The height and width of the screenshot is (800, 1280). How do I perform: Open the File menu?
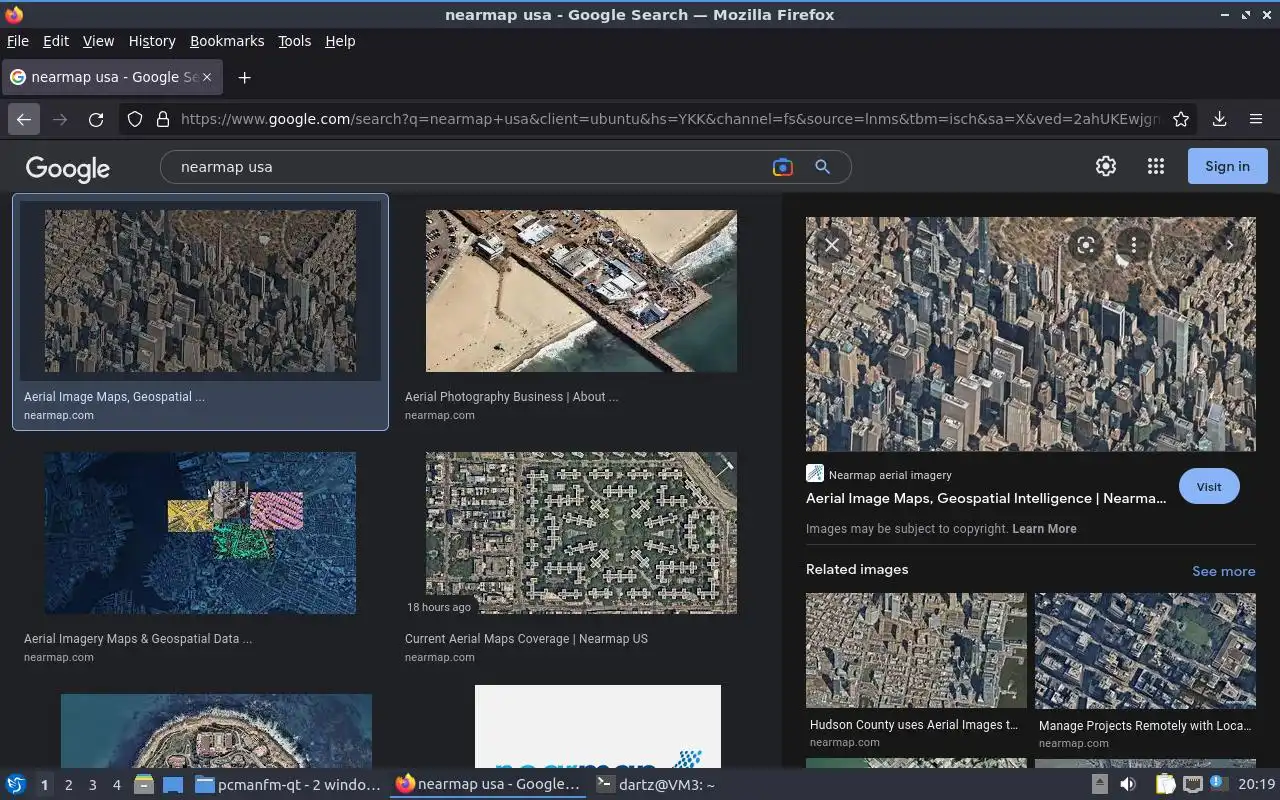point(17,41)
